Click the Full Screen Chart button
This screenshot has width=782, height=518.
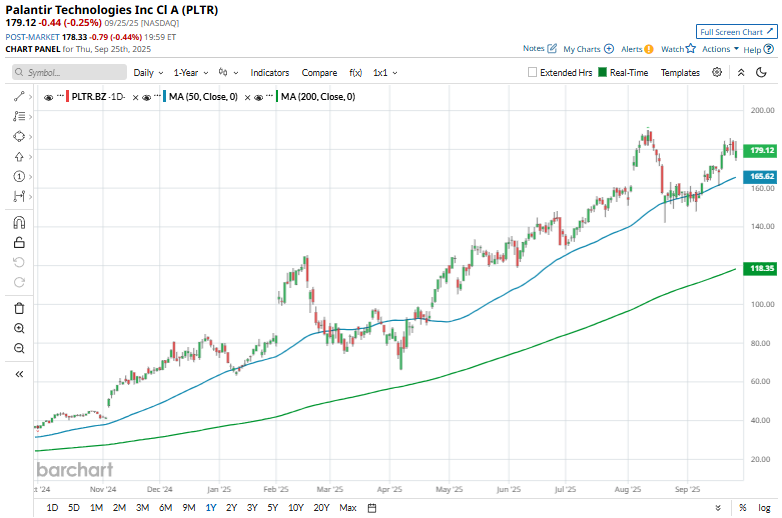[736, 32]
